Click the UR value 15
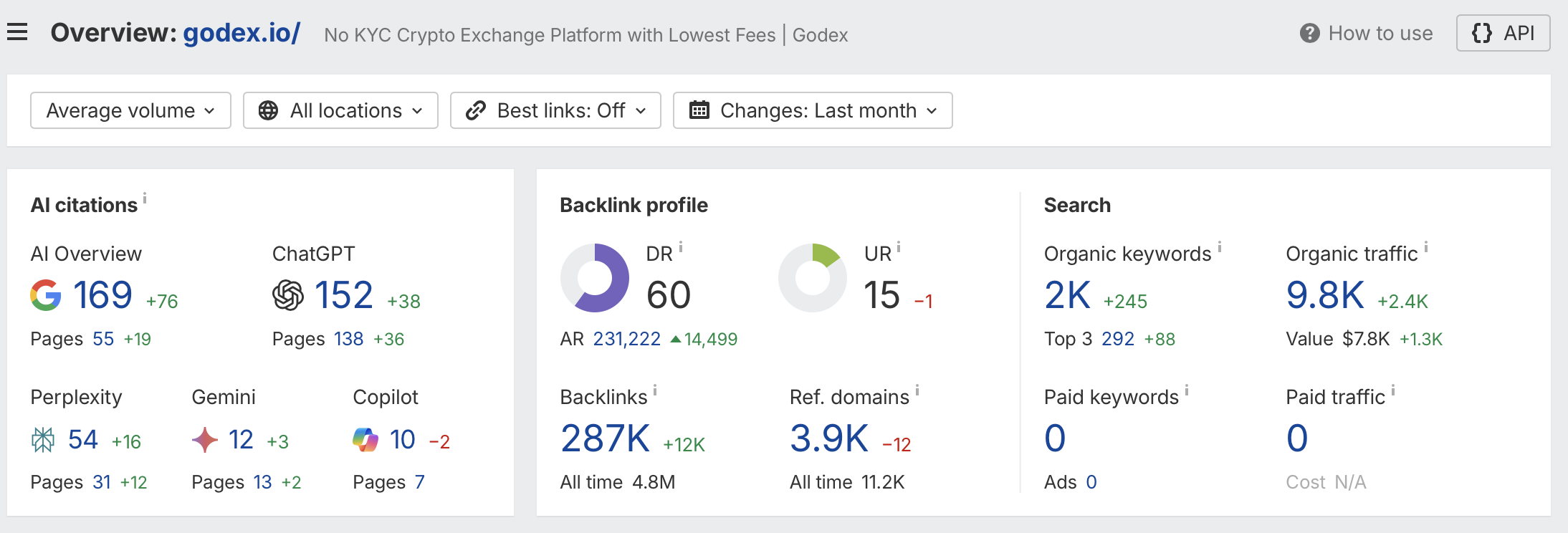Image resolution: width=1568 pixels, height=533 pixels. [881, 295]
